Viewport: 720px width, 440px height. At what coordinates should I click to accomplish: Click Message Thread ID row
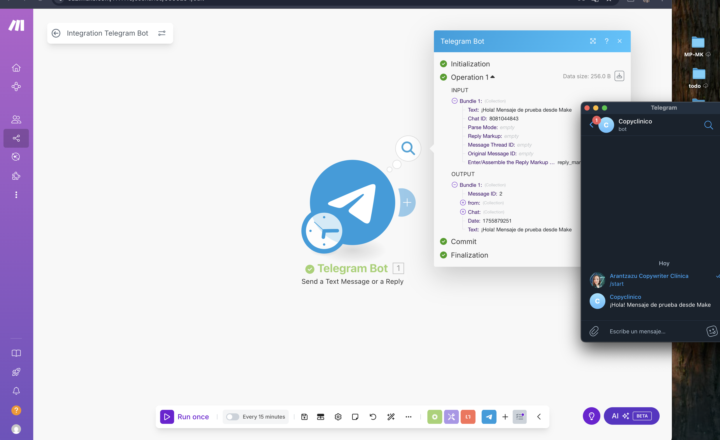tap(500, 145)
